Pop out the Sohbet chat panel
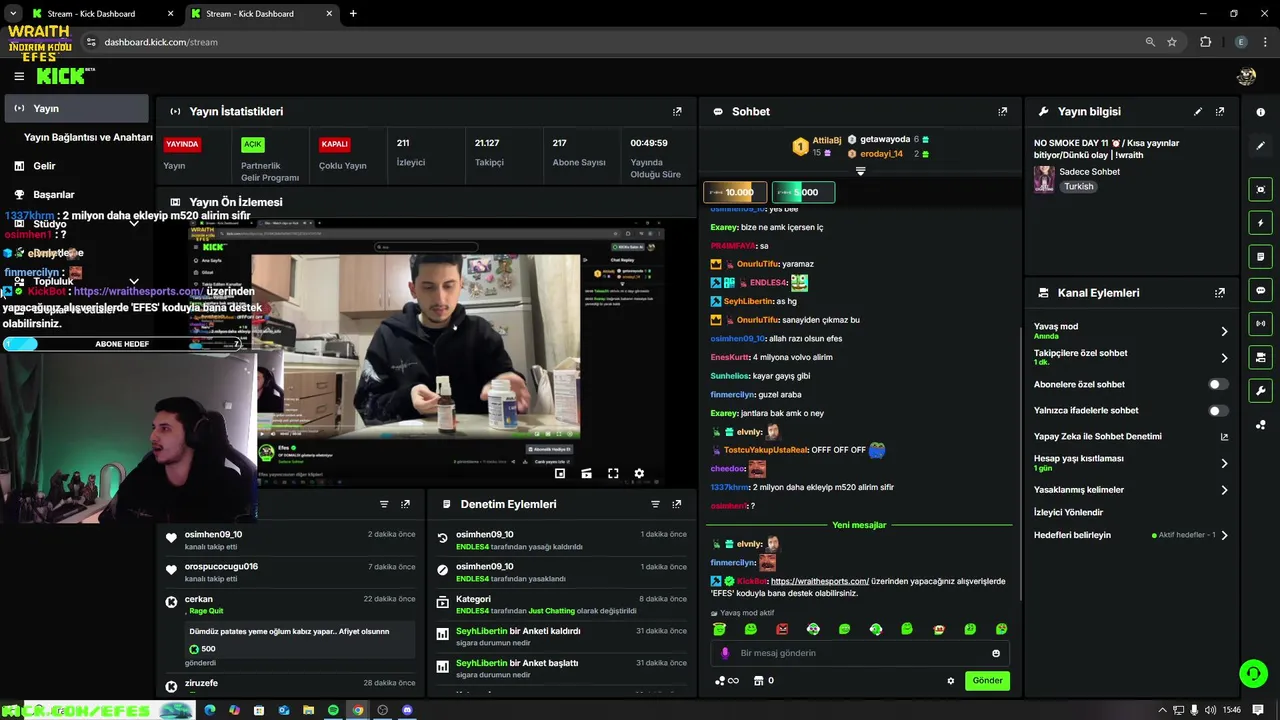 pyautogui.click(x=1003, y=112)
